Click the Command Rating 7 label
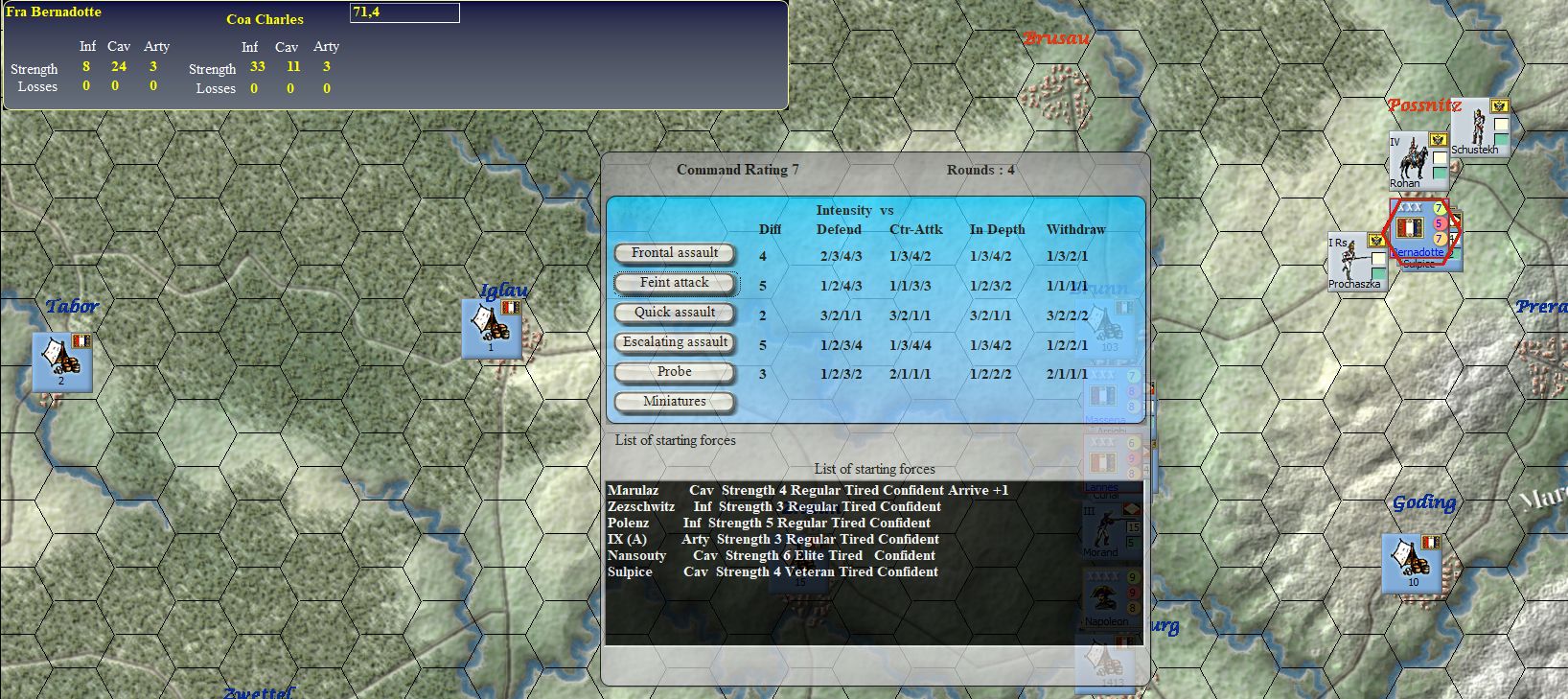 point(737,170)
